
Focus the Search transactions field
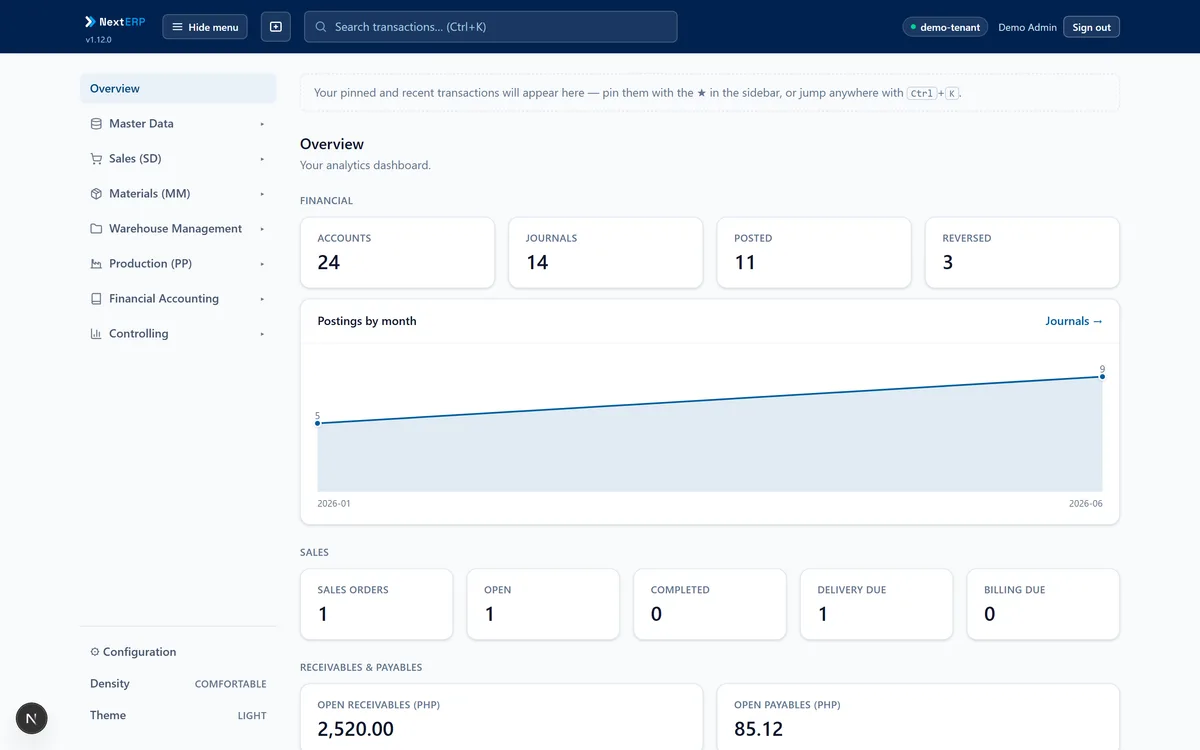490,27
